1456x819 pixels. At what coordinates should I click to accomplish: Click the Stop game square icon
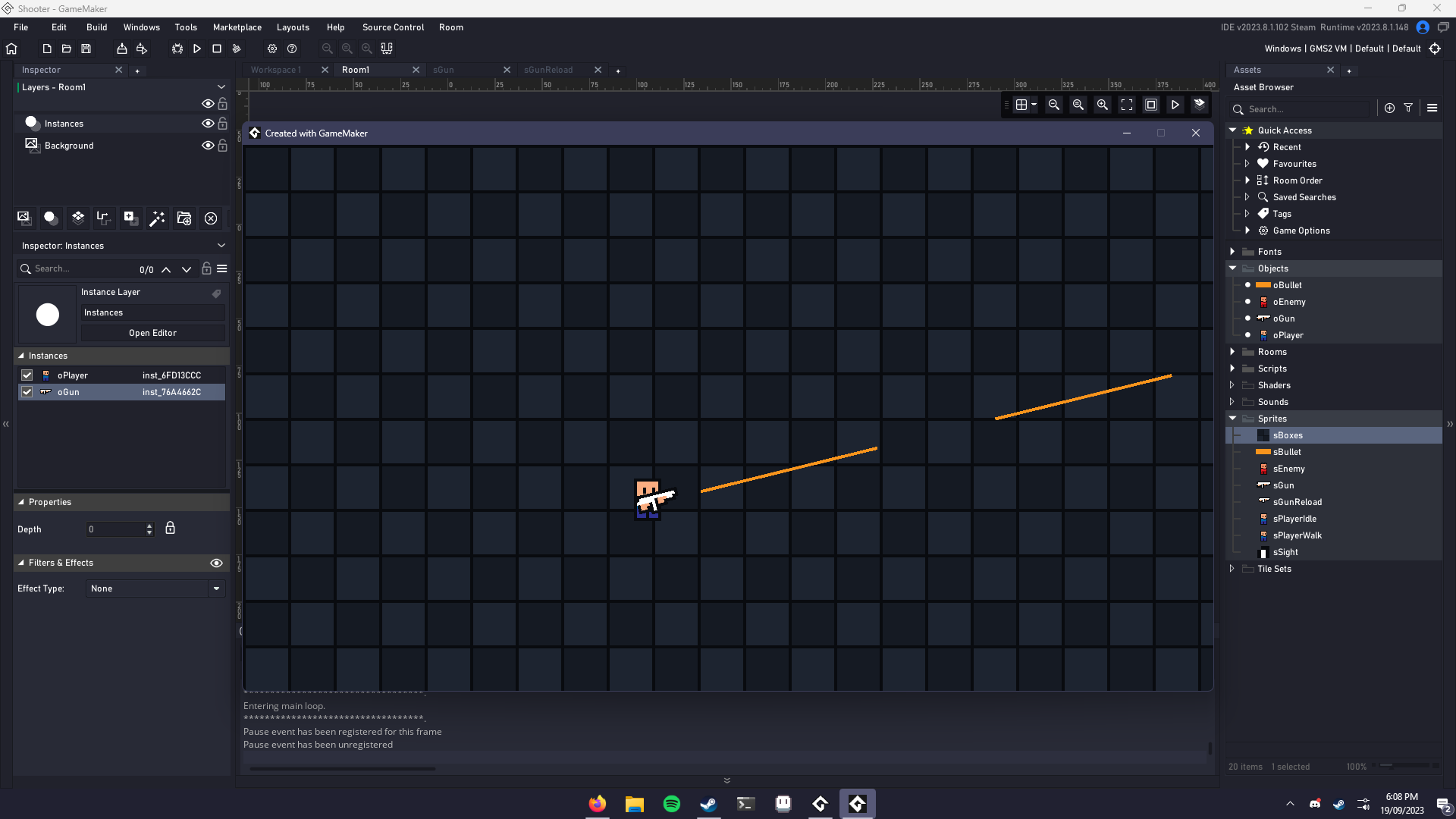[x=217, y=49]
